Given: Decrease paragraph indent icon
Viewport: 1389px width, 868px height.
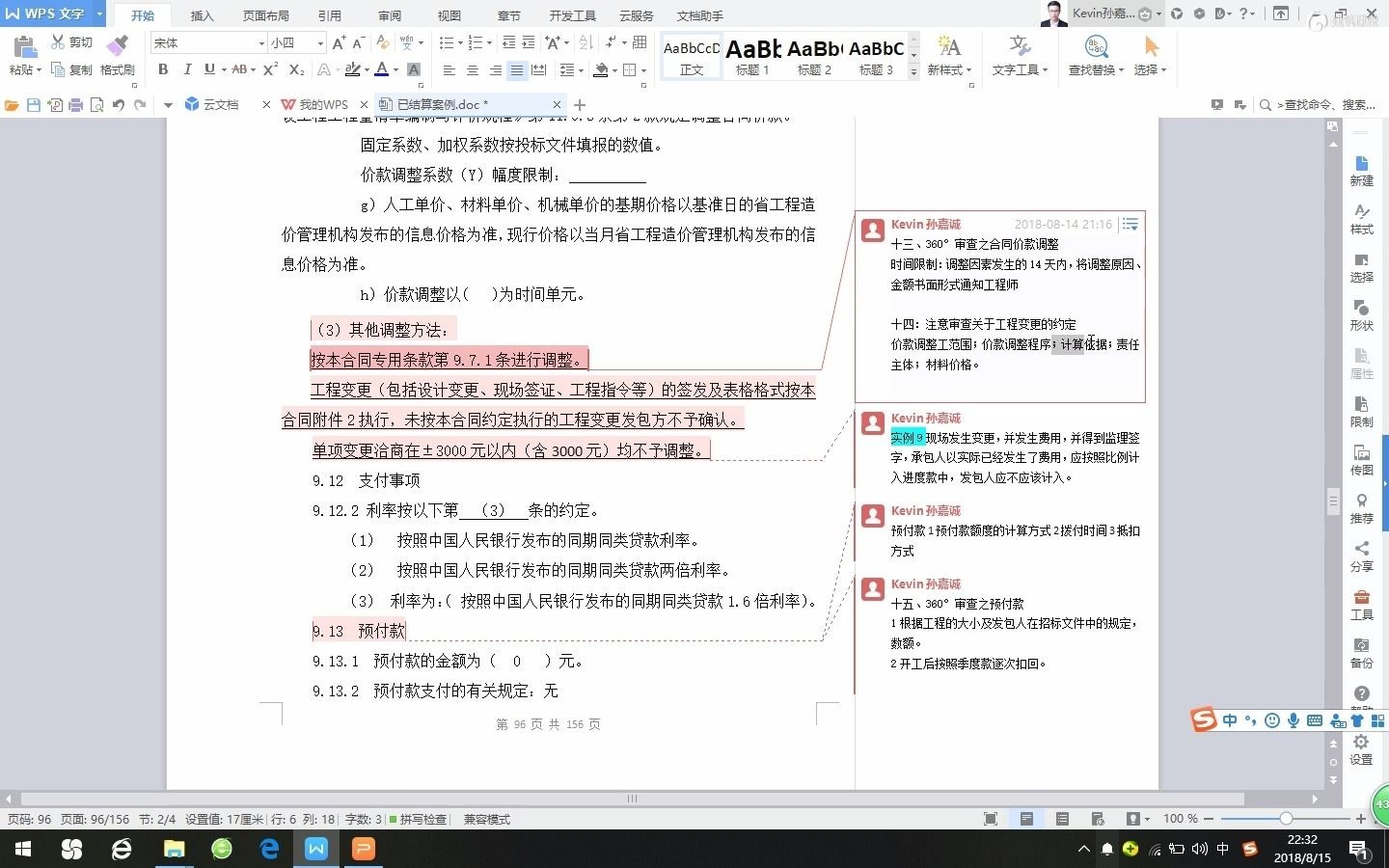Looking at the screenshot, I should click(x=509, y=42).
